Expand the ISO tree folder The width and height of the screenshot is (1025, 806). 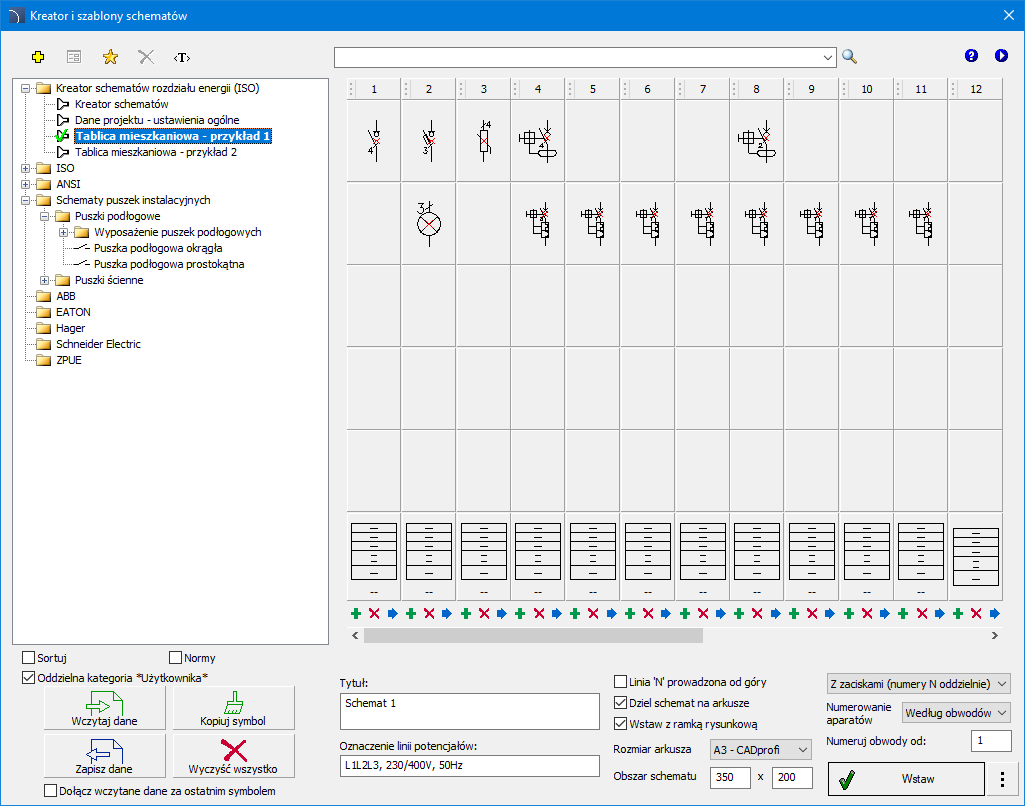(x=25, y=168)
